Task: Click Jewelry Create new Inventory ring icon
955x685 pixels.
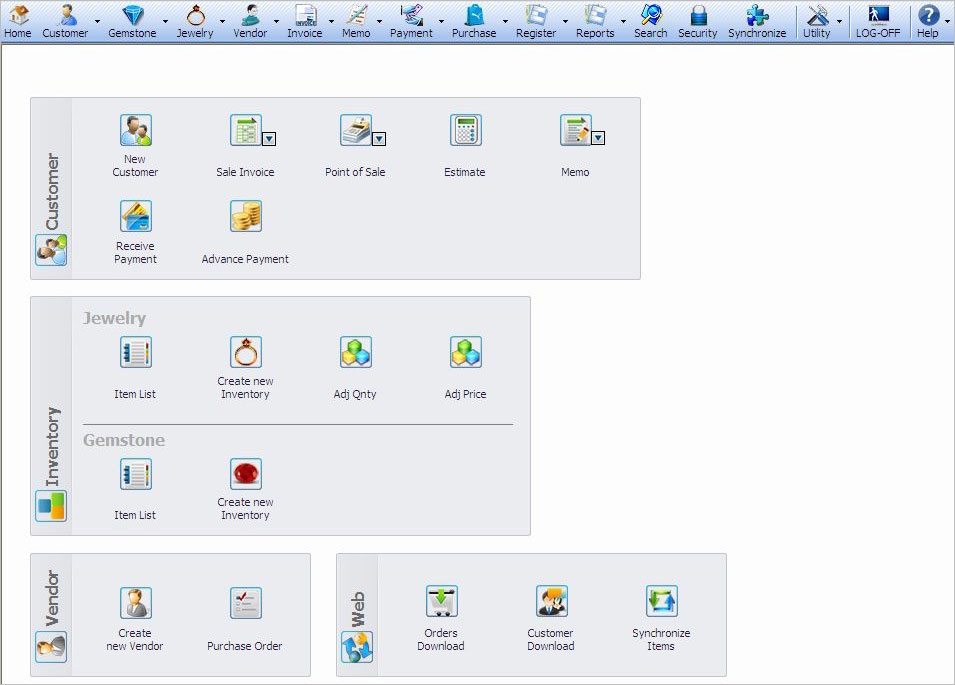Action: [245, 353]
